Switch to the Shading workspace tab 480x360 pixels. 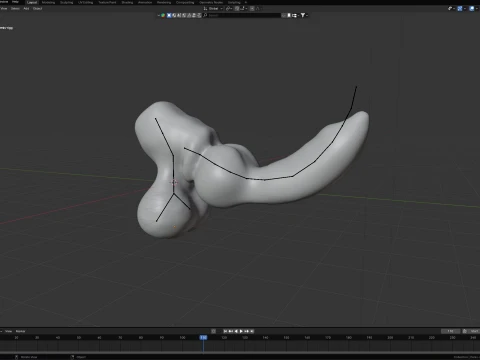coord(127,2)
